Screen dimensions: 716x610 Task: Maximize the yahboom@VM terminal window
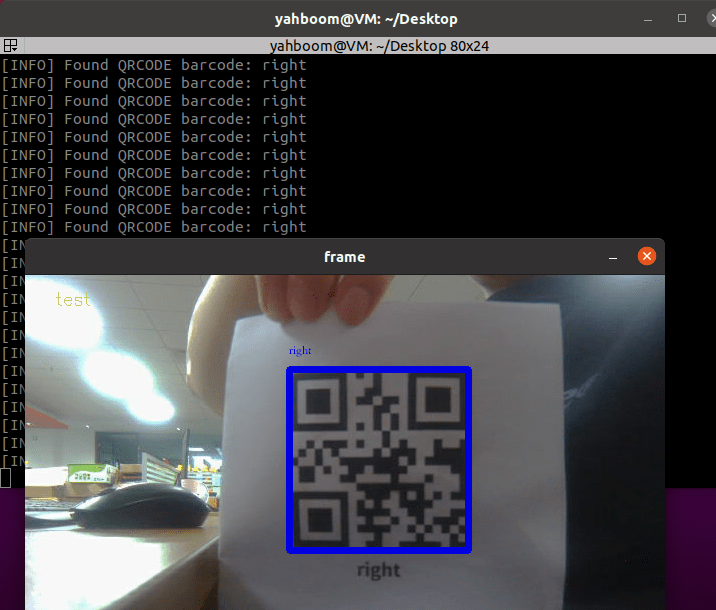[x=682, y=18]
